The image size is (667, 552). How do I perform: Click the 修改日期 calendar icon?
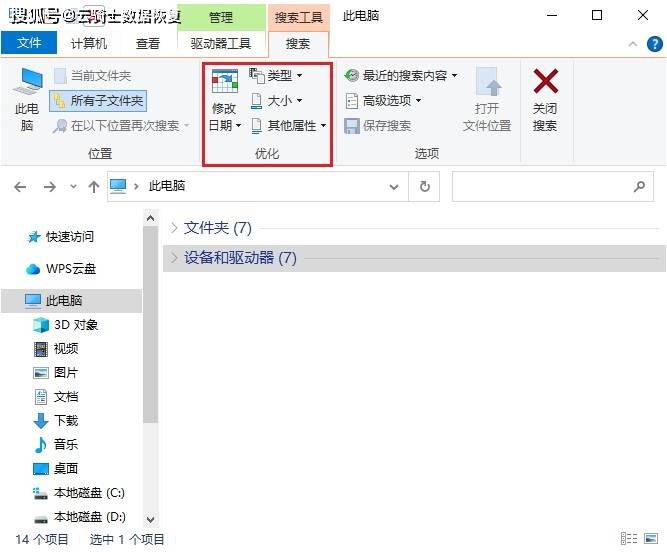[x=225, y=82]
